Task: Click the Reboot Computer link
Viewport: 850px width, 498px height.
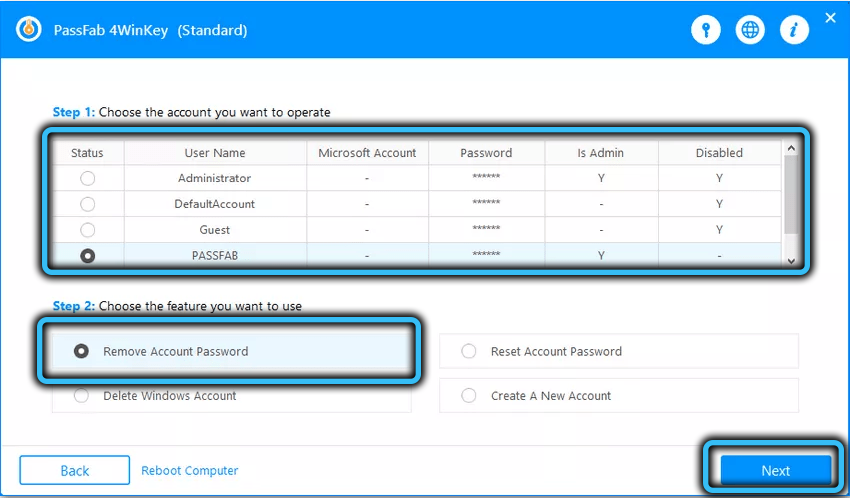Action: click(190, 470)
